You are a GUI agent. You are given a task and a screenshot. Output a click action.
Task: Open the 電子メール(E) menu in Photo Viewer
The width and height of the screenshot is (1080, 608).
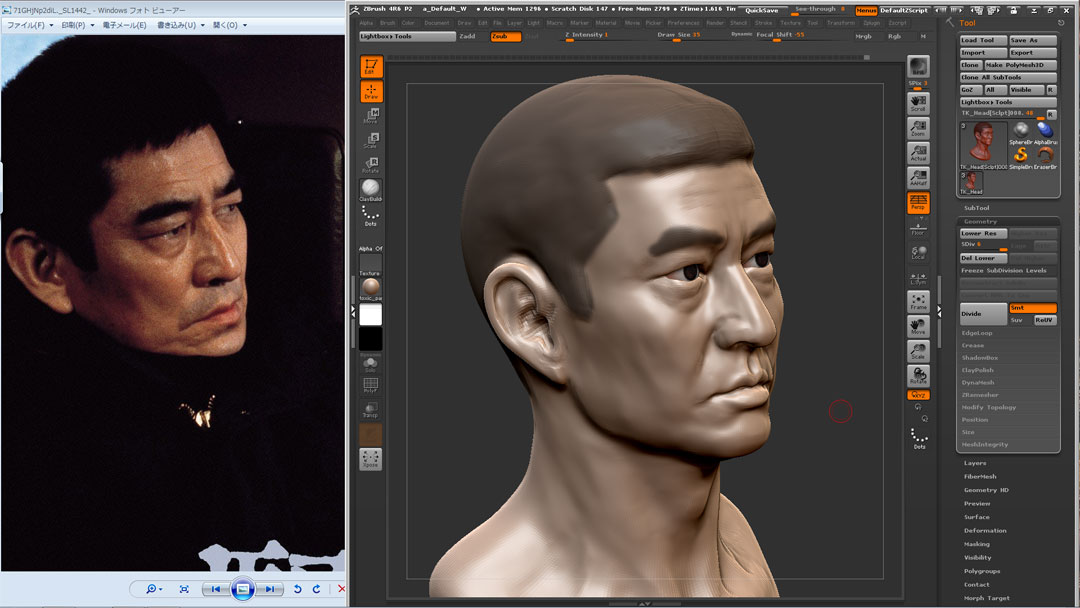(125, 25)
